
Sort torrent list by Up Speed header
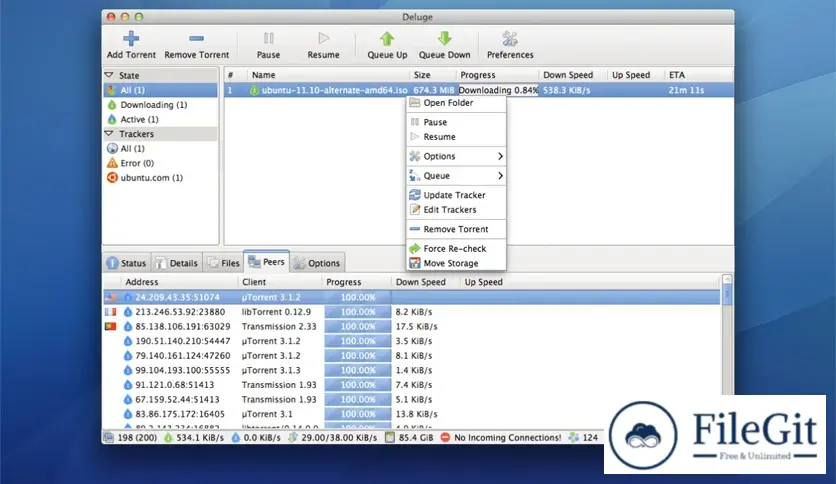coord(635,75)
